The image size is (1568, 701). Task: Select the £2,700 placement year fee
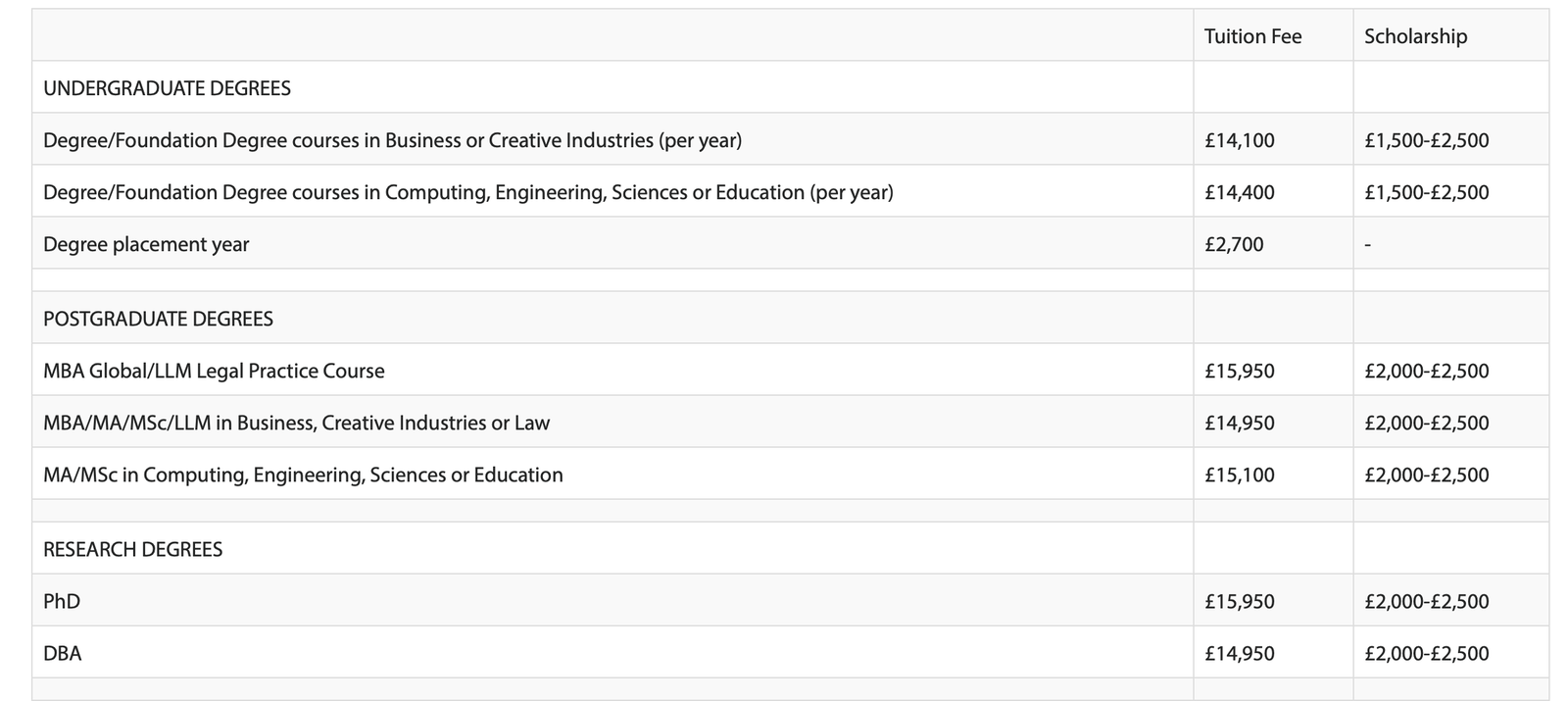1234,244
